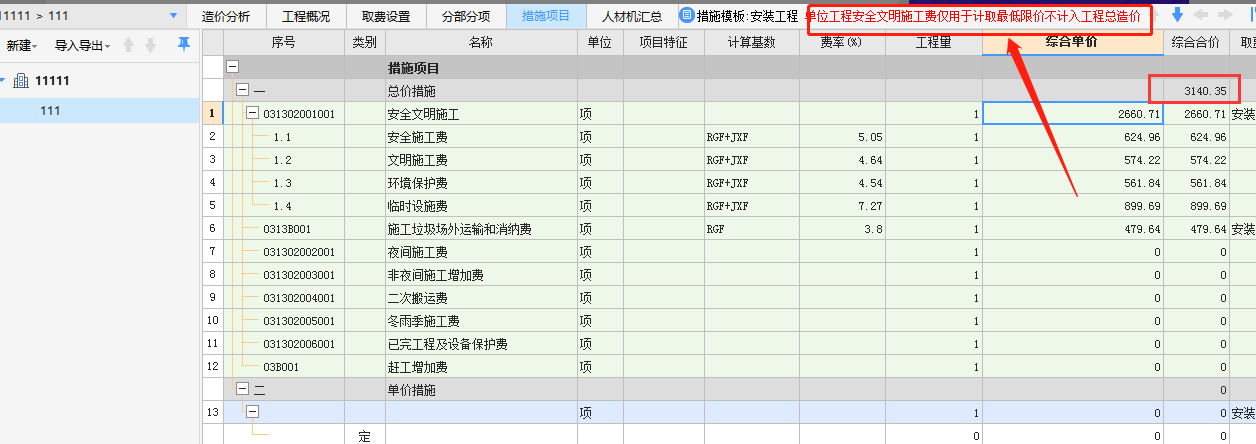Screen dimensions: 1256x444
Task: Click the 临时设施费 name cell
Action: (480, 206)
